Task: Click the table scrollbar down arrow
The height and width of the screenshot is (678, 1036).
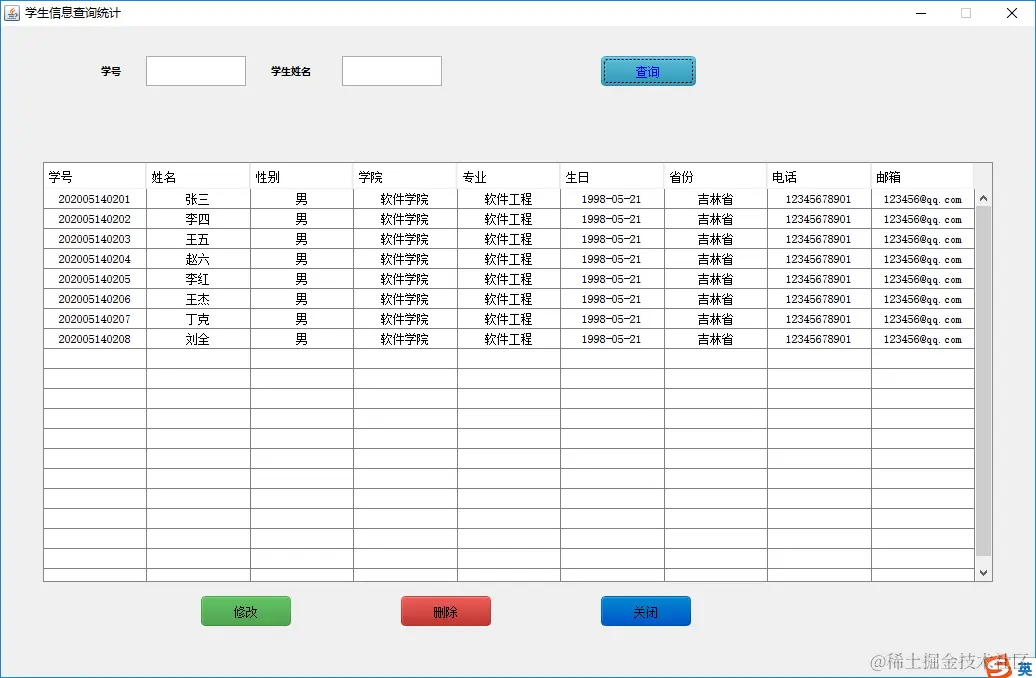Action: [x=983, y=573]
